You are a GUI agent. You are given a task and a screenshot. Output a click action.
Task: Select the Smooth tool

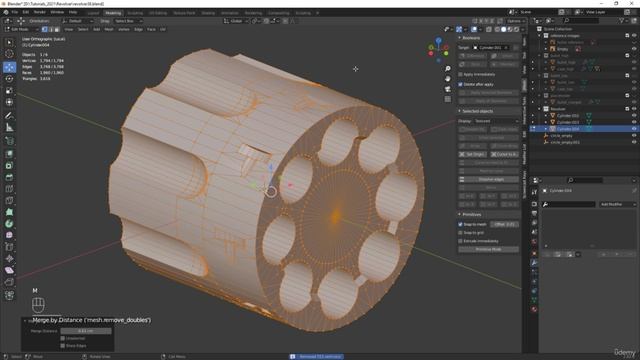[9, 236]
